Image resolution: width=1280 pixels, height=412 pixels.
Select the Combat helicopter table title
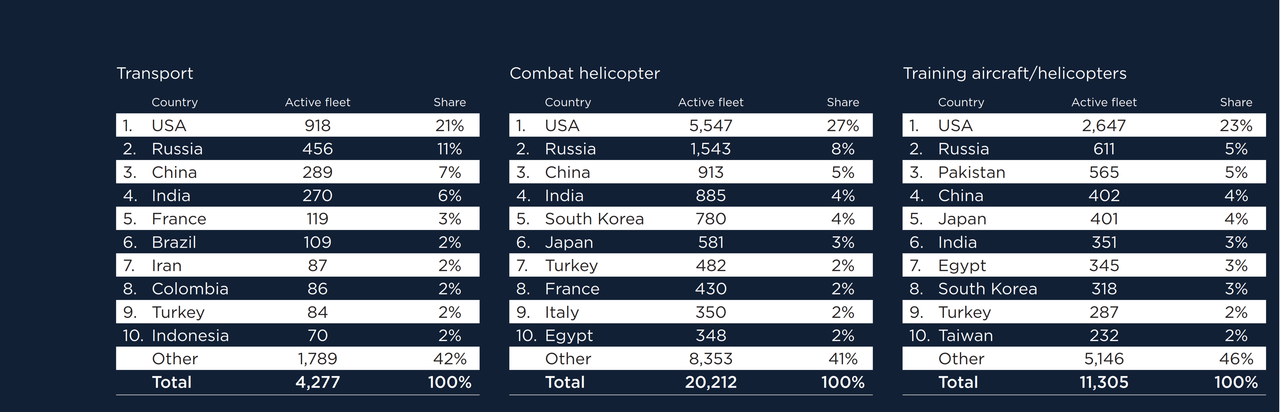[585, 73]
